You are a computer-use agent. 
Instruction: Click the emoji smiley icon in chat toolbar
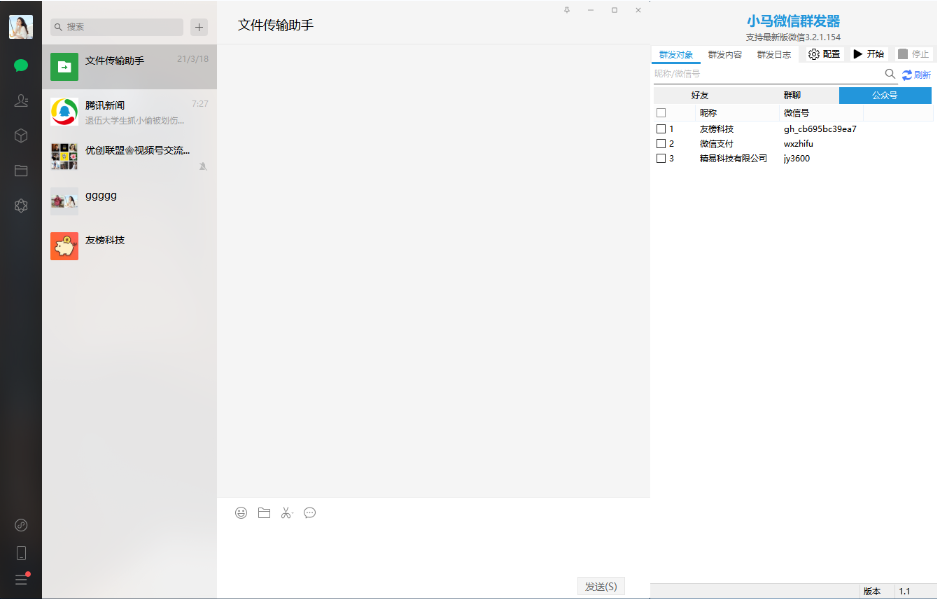tap(241, 513)
